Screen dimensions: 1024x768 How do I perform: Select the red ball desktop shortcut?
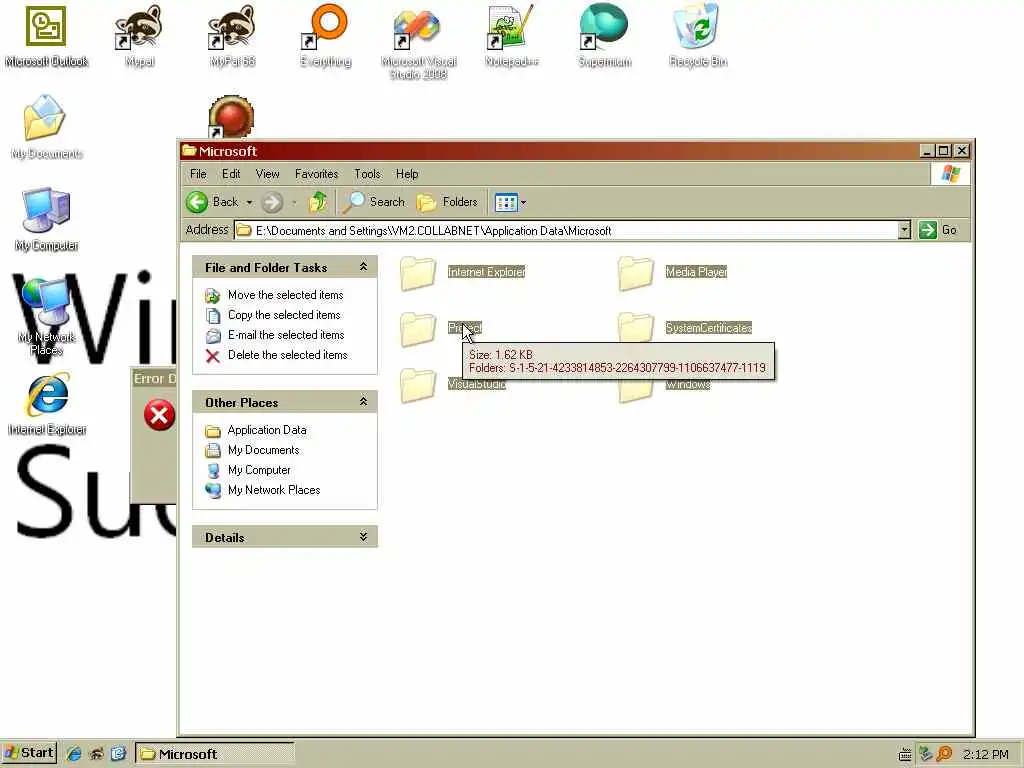(231, 118)
